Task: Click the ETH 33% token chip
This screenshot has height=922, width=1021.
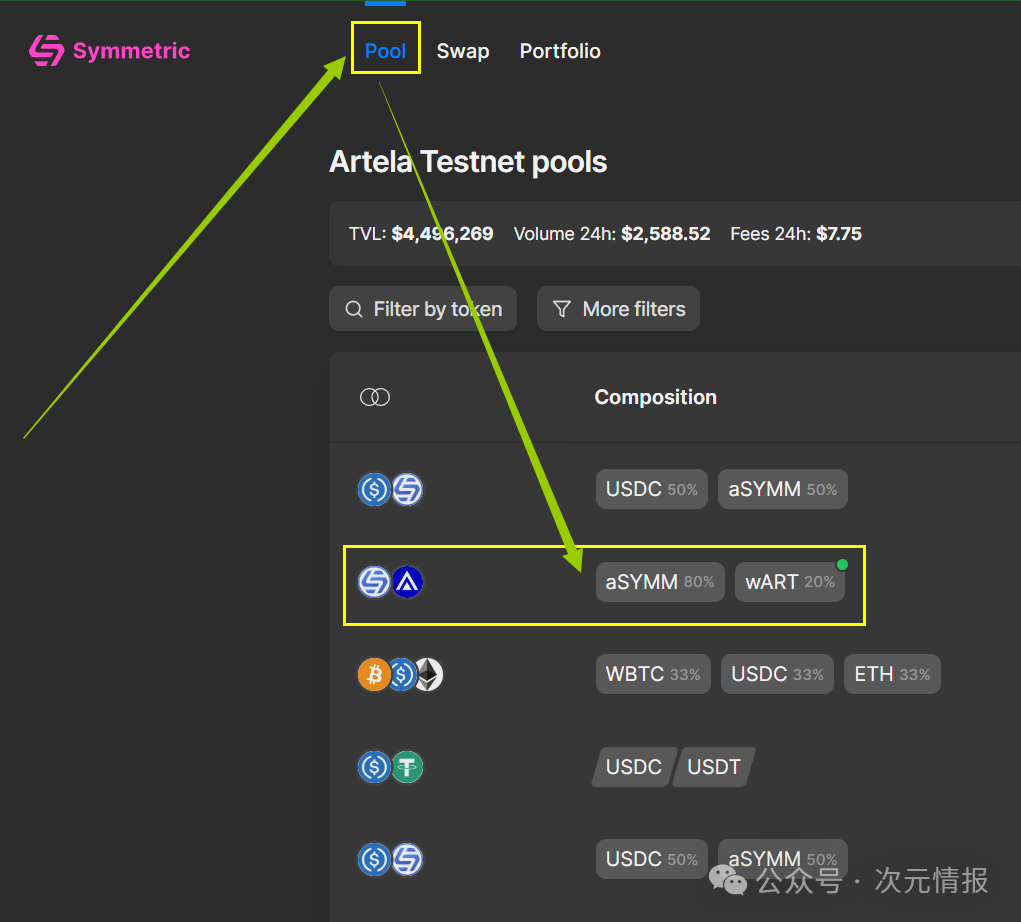Action: point(891,675)
